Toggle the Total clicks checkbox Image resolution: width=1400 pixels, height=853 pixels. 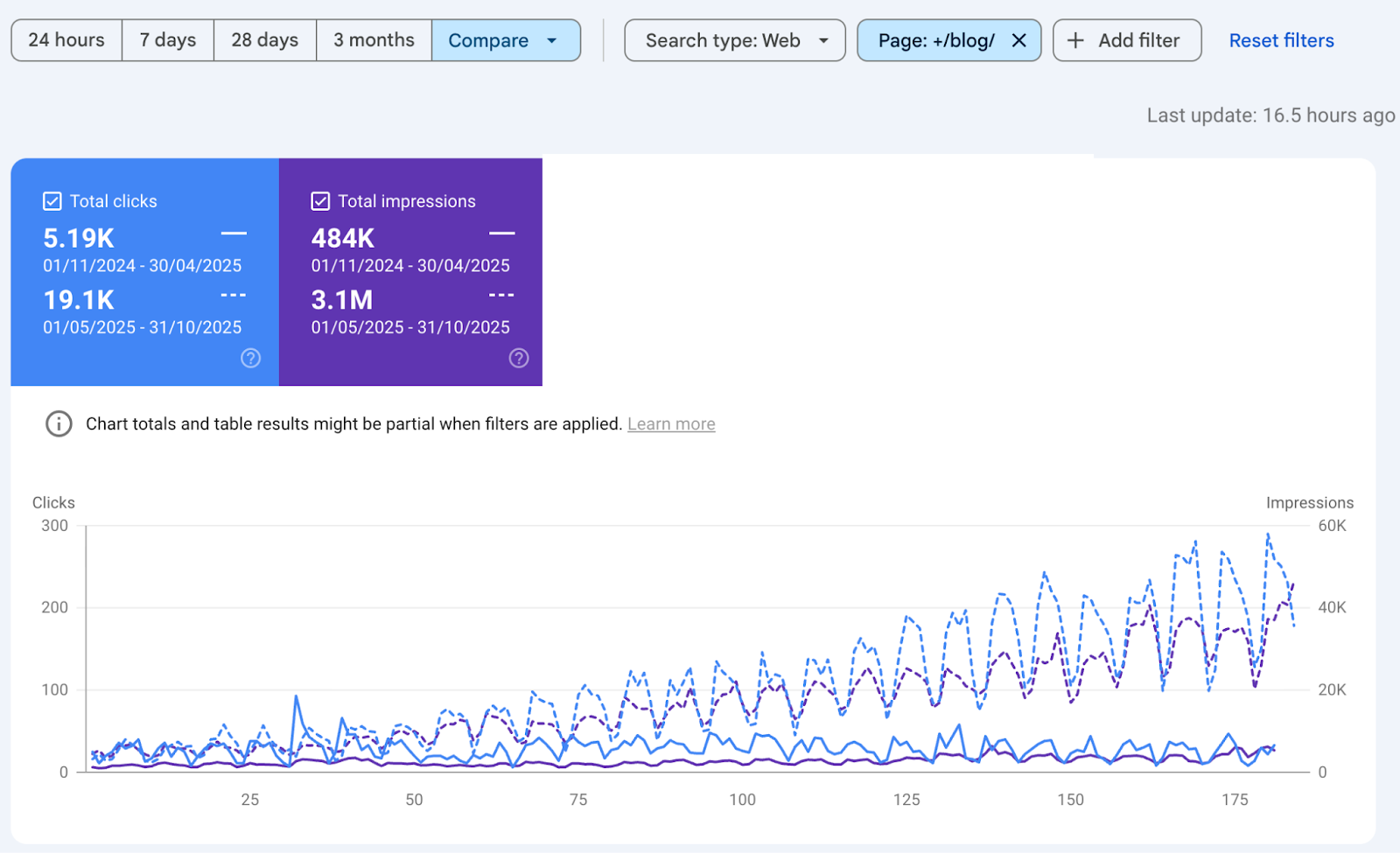point(52,201)
